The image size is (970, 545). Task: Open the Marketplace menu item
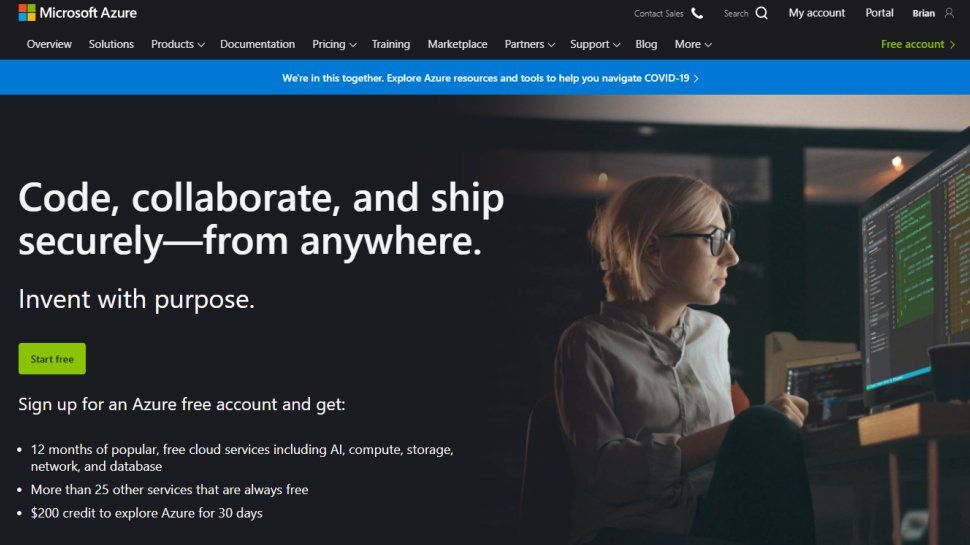(x=457, y=45)
